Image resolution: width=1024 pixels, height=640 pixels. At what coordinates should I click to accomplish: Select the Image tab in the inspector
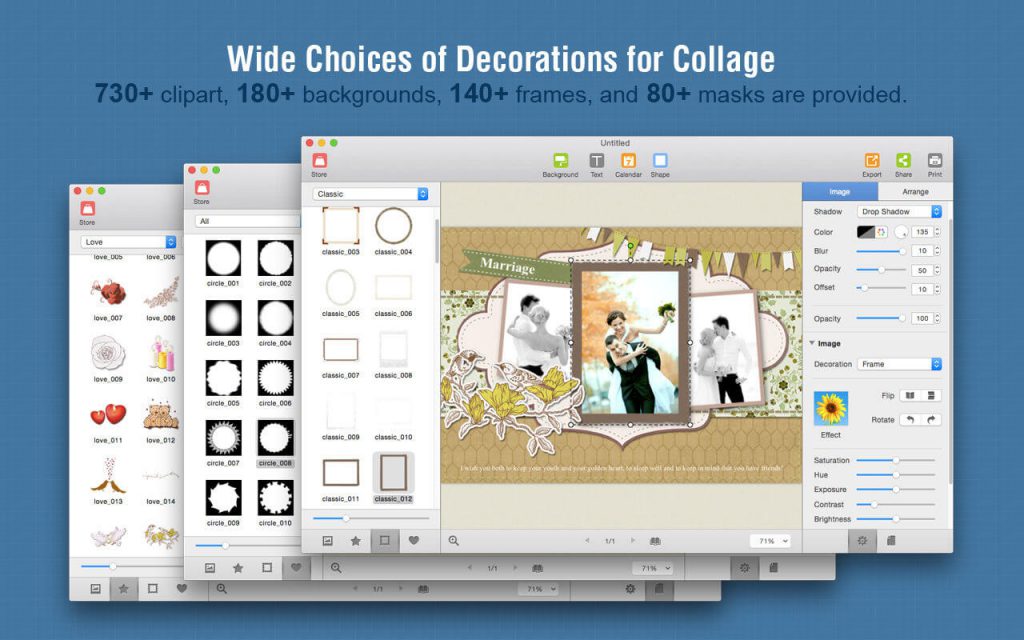840,191
